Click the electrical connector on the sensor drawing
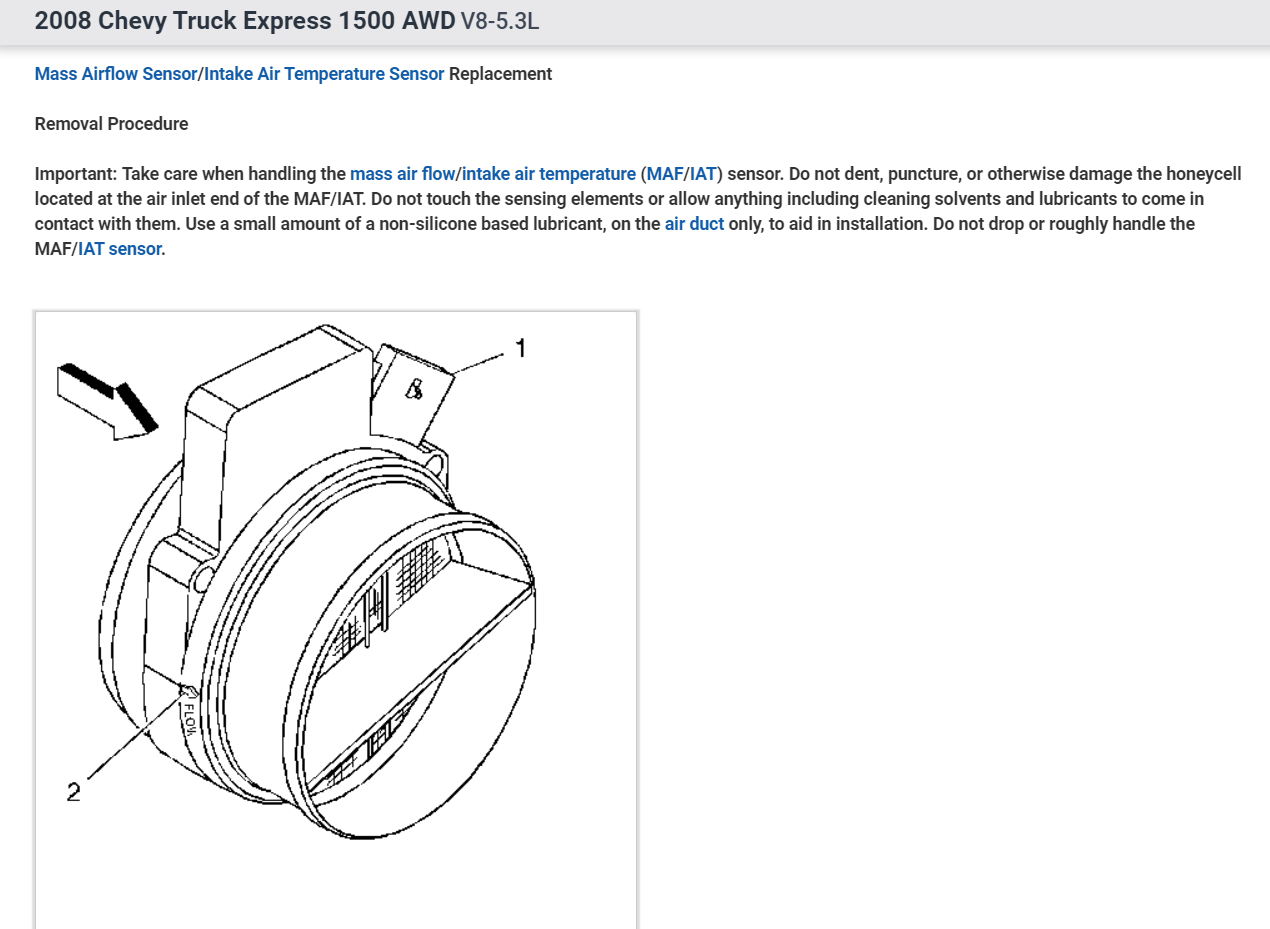Viewport: 1270px width, 929px height. 412,390
